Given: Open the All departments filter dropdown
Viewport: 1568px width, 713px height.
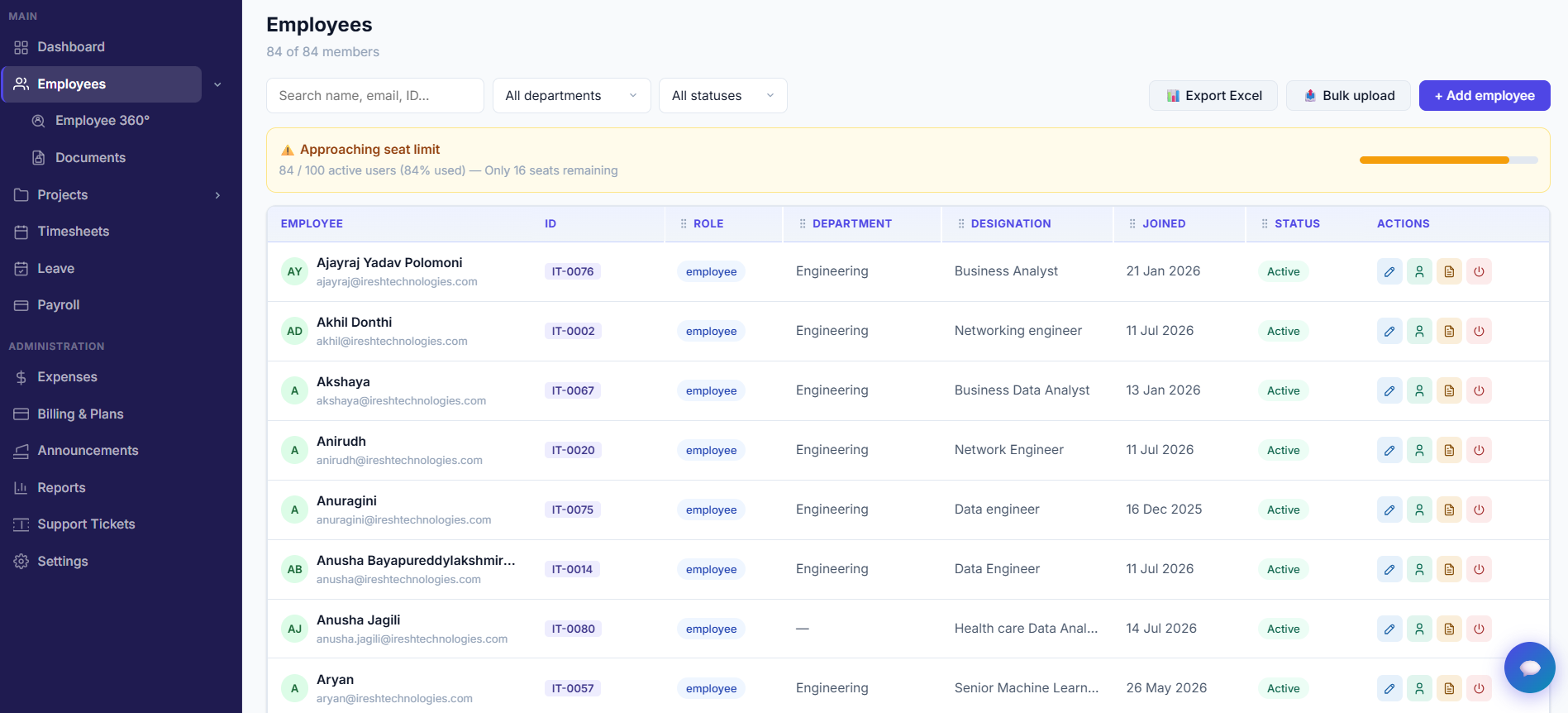Looking at the screenshot, I should point(572,96).
